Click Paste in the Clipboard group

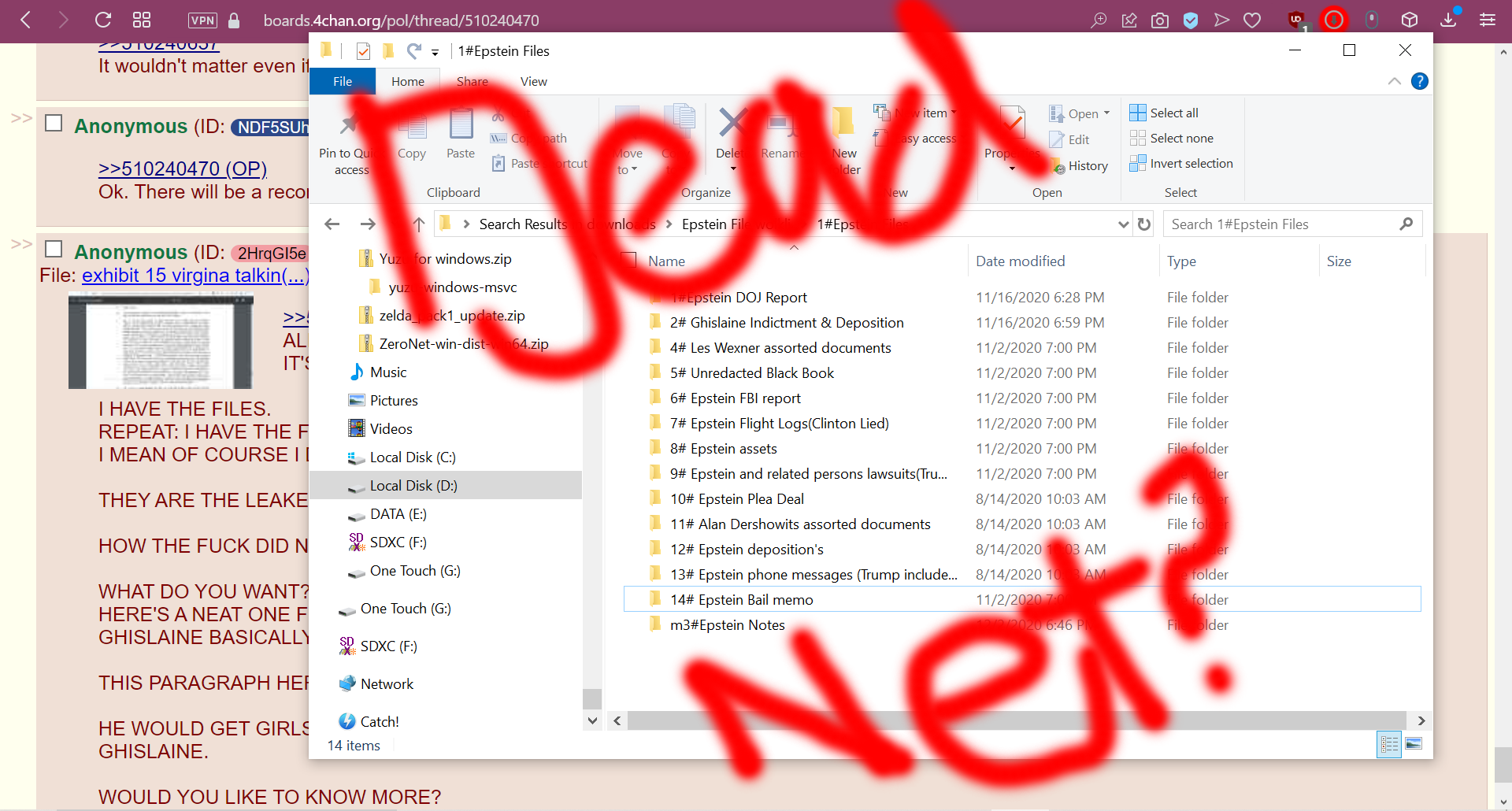461,134
